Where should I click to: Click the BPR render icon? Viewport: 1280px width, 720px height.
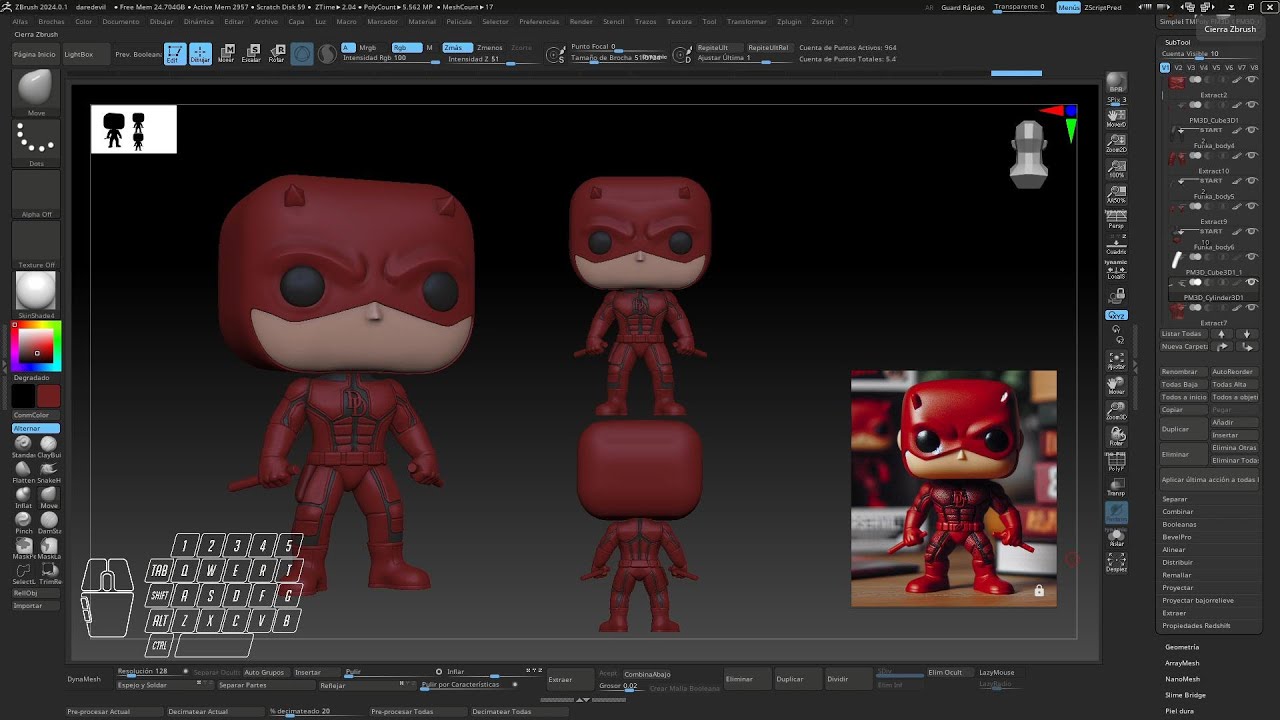click(1116, 84)
